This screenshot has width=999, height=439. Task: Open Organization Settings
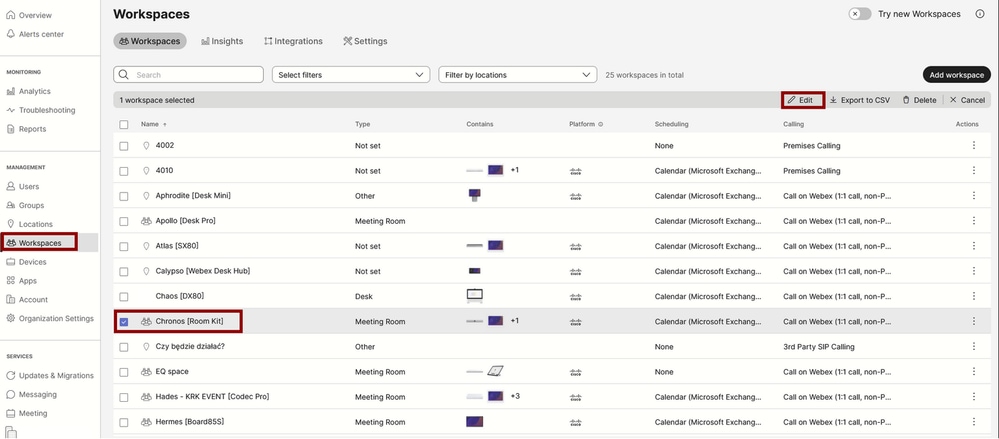point(50,318)
